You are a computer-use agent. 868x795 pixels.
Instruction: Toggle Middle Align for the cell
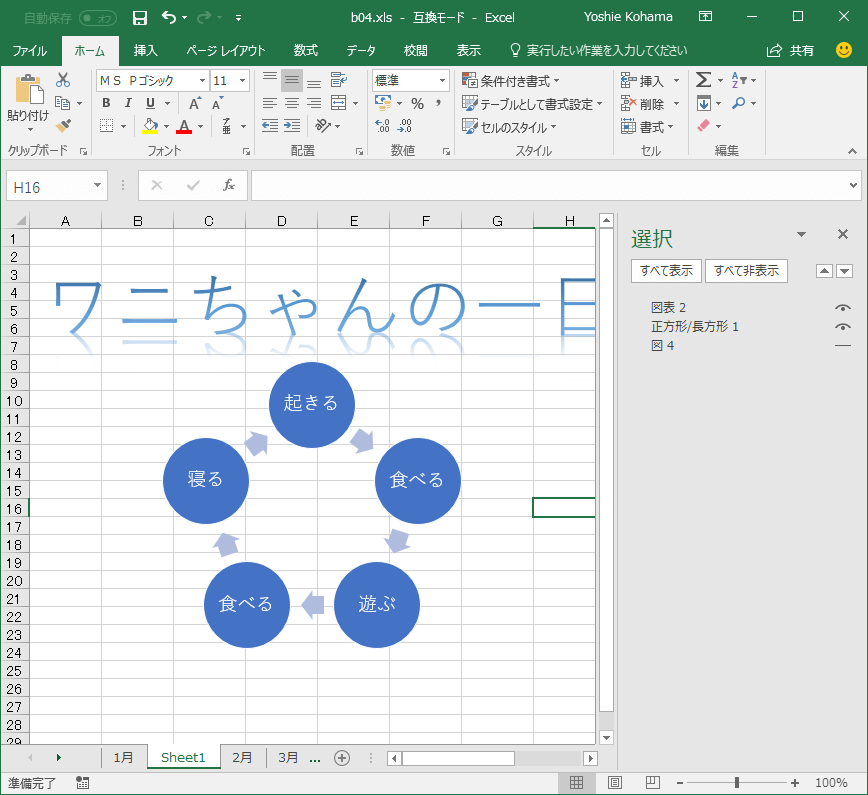[292, 80]
